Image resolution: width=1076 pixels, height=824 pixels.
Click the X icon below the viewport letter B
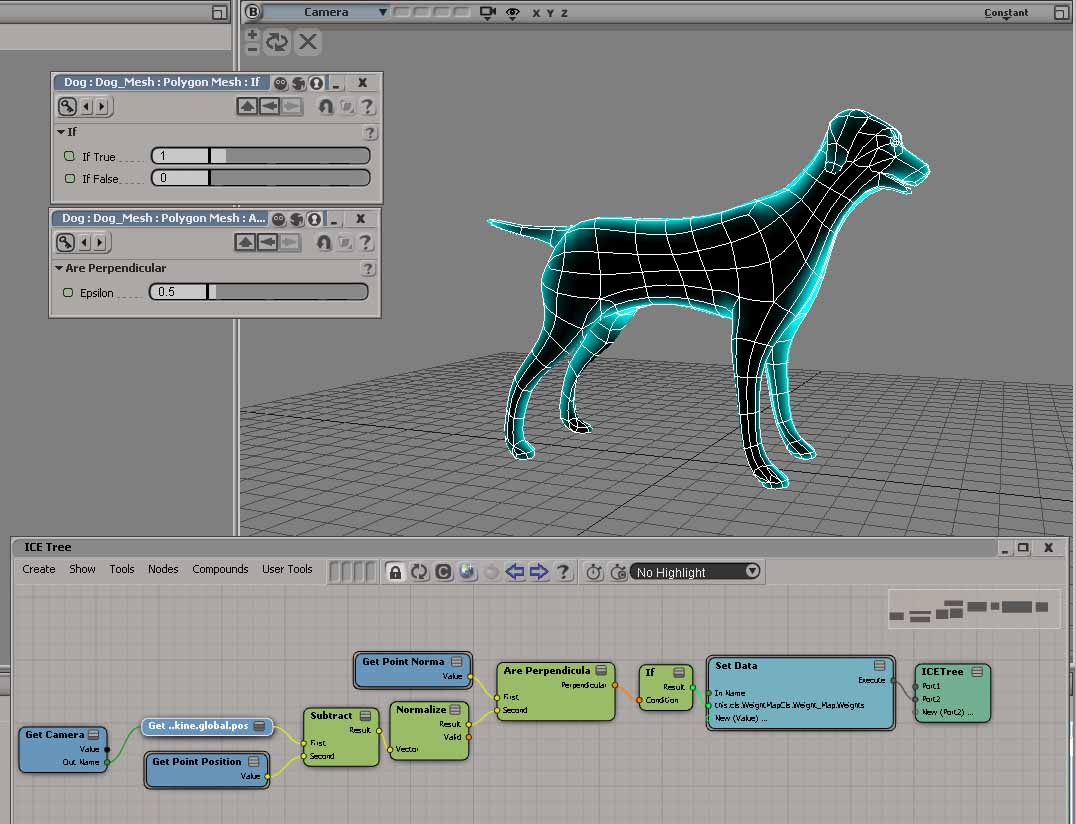point(308,41)
